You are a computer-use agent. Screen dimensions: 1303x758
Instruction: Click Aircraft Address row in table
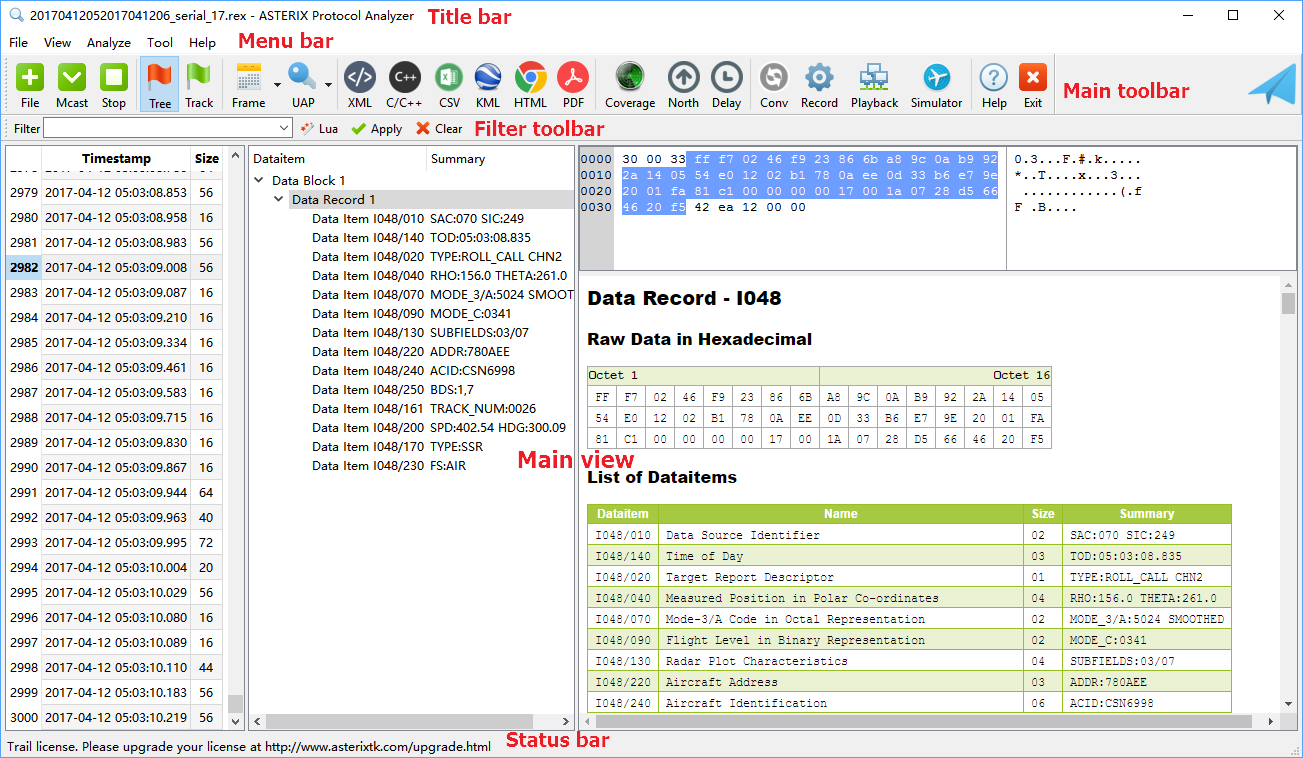pos(909,682)
